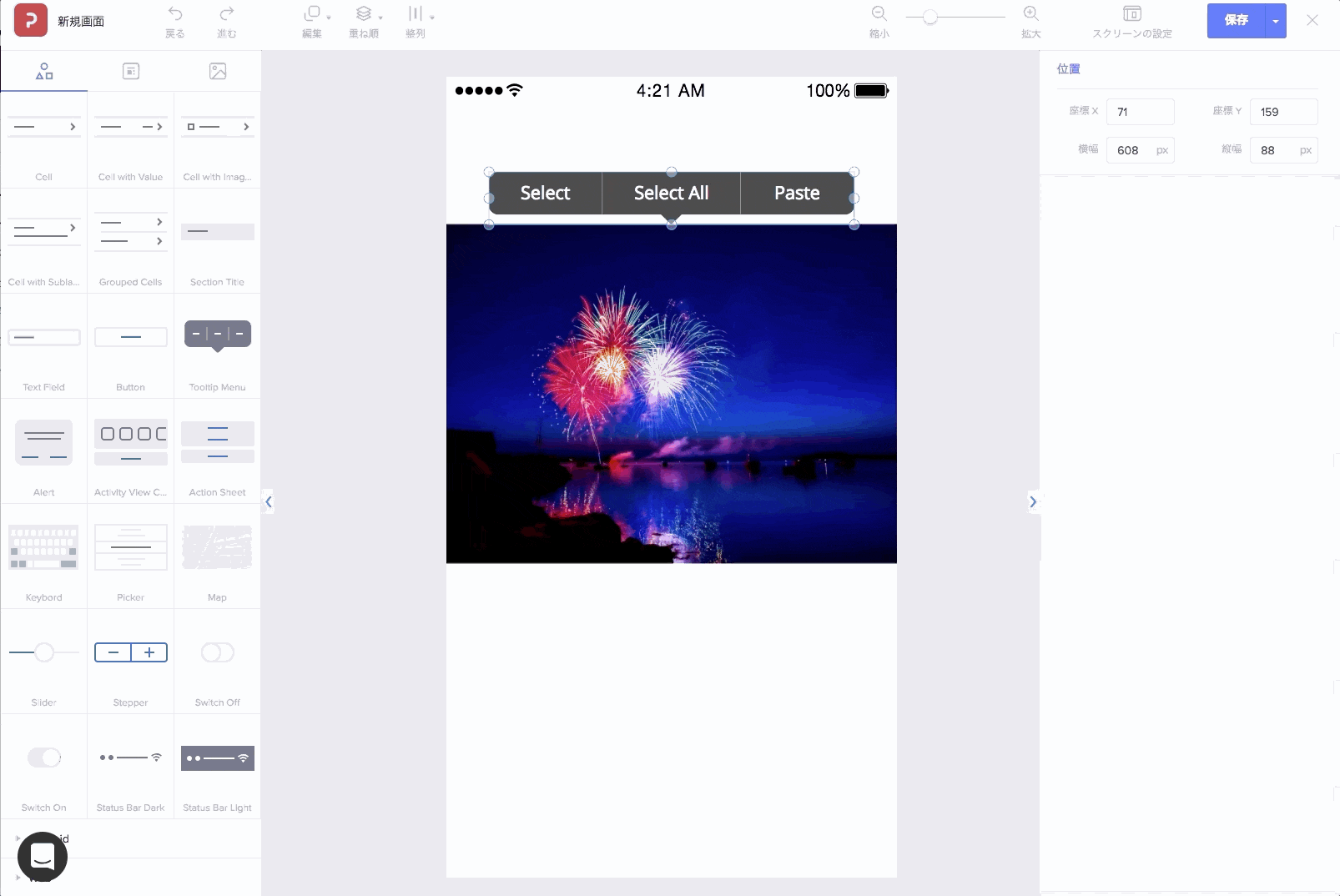
Task: Open the chat support bubble
Action: (x=43, y=857)
